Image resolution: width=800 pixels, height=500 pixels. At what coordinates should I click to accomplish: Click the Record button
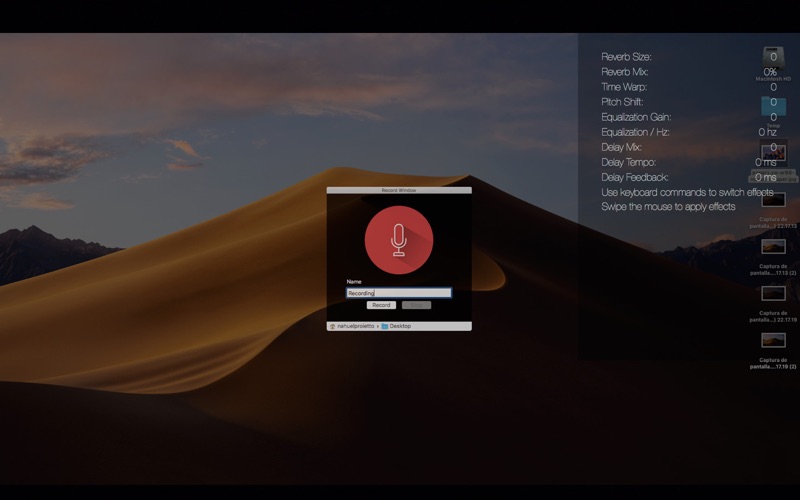(x=381, y=305)
